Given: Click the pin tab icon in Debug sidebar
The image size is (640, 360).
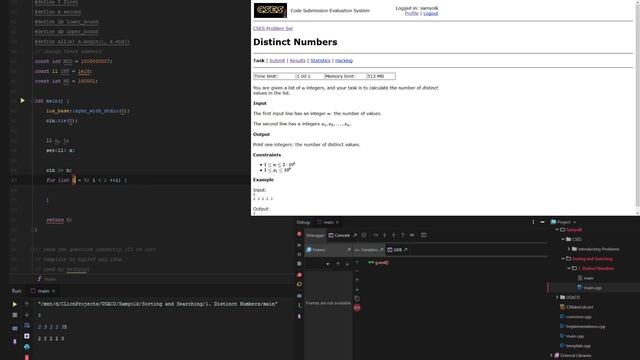Looking at the screenshot, I should [299, 316].
